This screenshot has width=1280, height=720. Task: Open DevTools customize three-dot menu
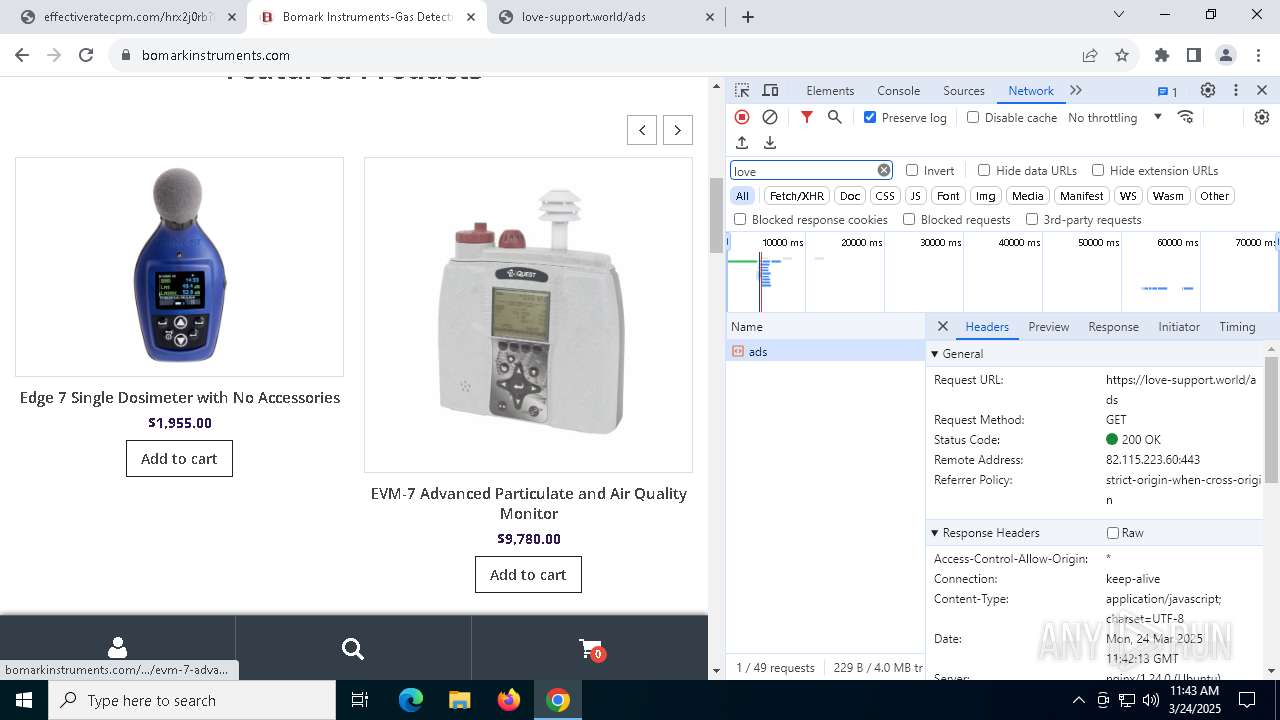point(1236,90)
